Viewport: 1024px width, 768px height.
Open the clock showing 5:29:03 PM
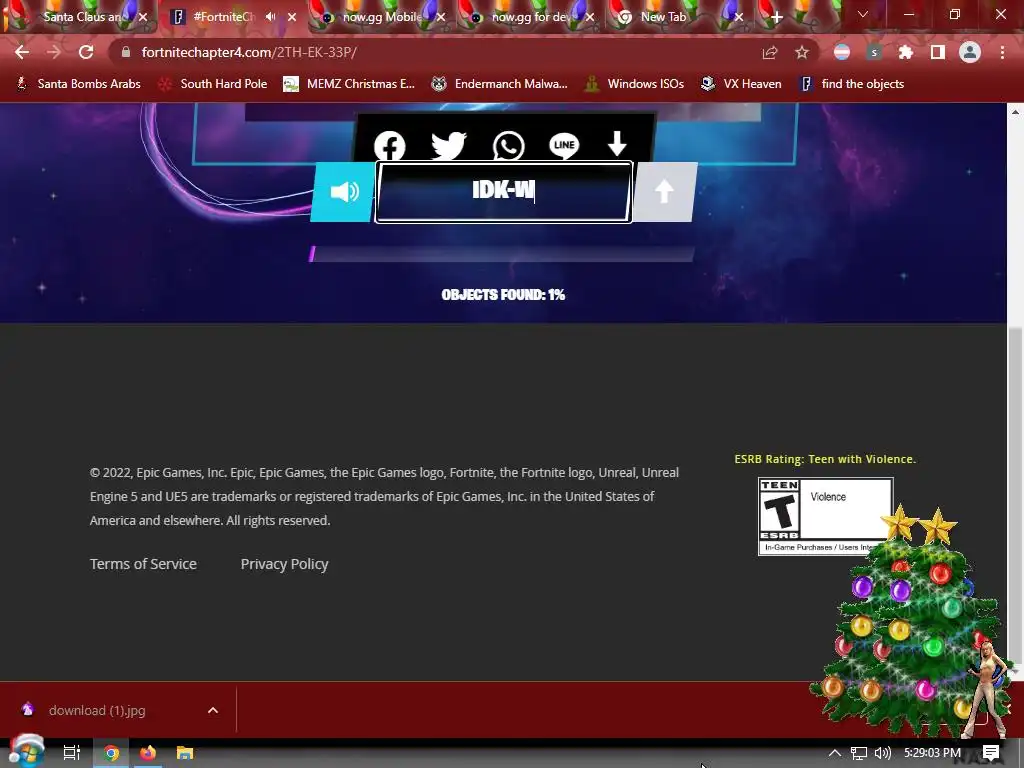point(932,753)
